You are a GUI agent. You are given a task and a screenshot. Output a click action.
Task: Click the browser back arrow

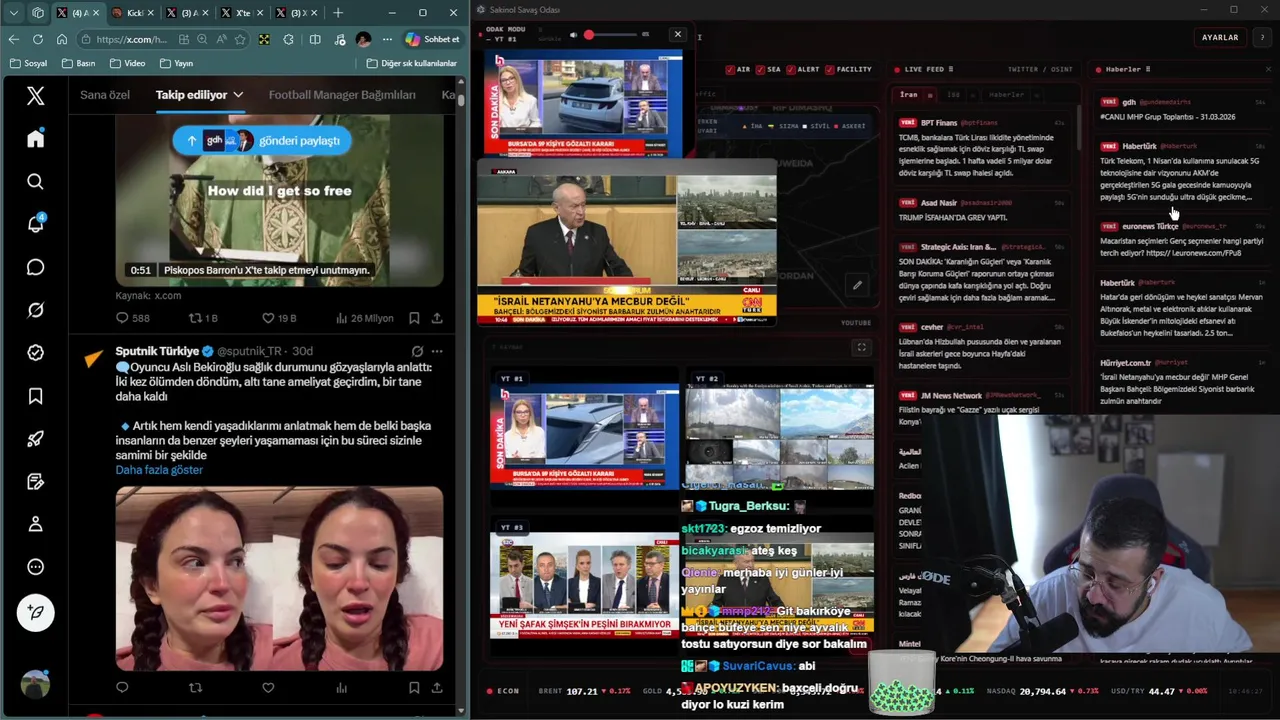tap(13, 39)
